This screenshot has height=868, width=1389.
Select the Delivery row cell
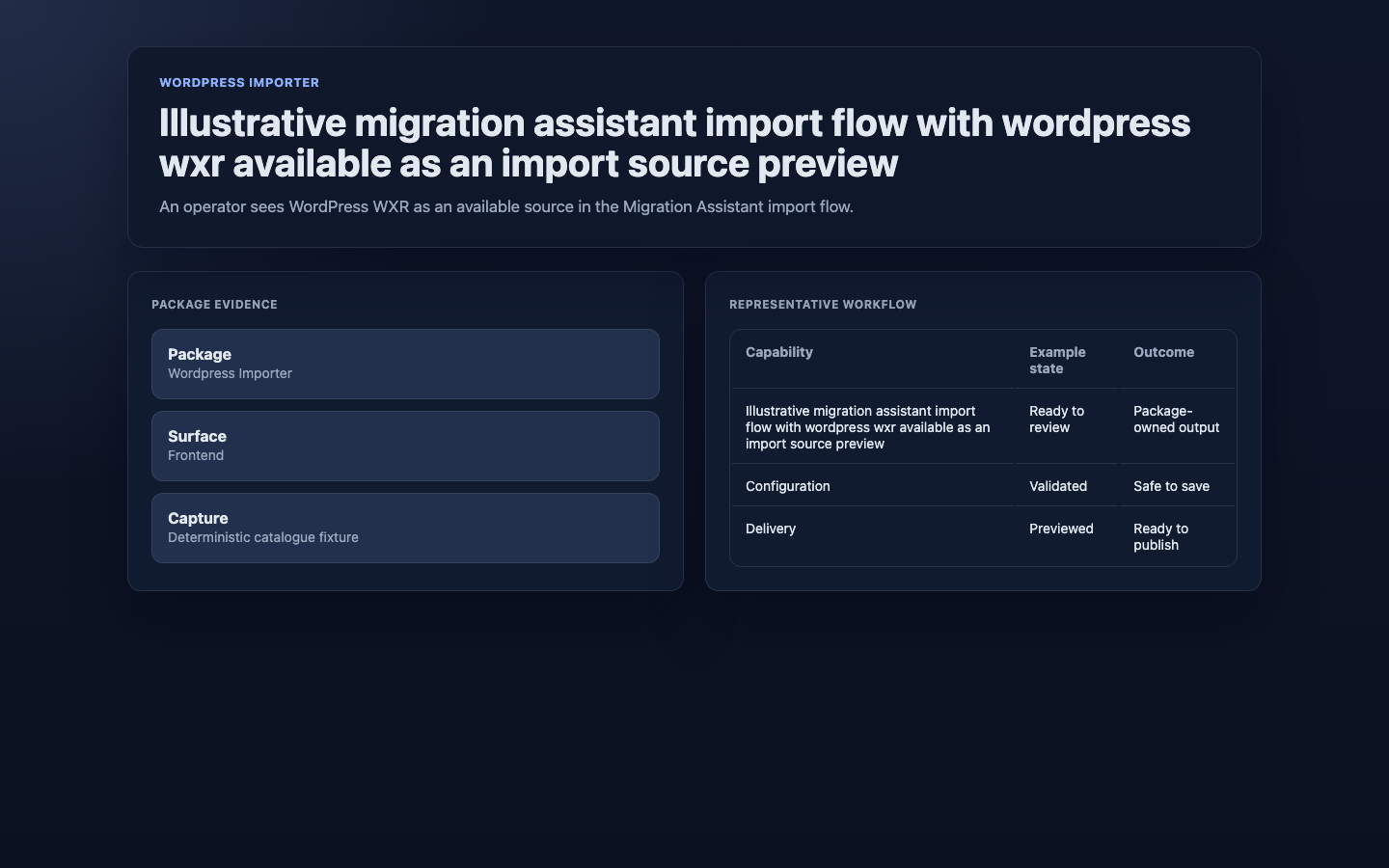pyautogui.click(x=873, y=536)
